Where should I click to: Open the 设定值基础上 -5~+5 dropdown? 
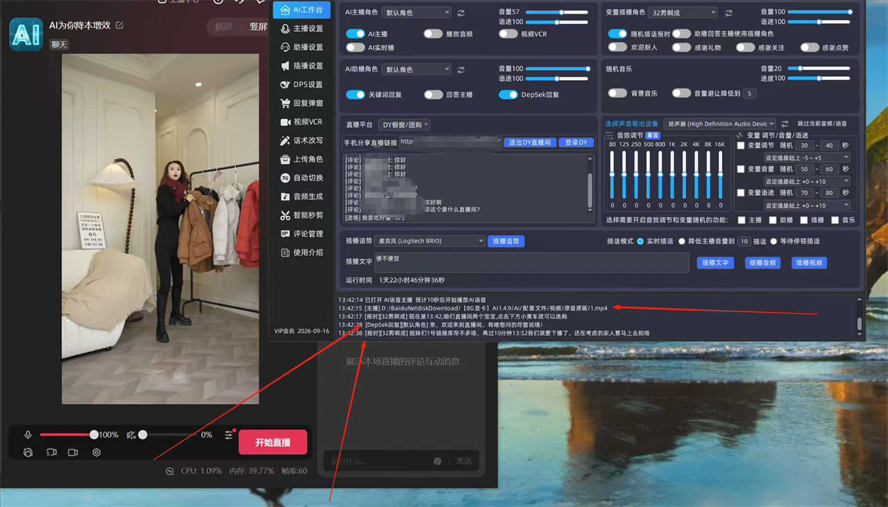point(807,158)
